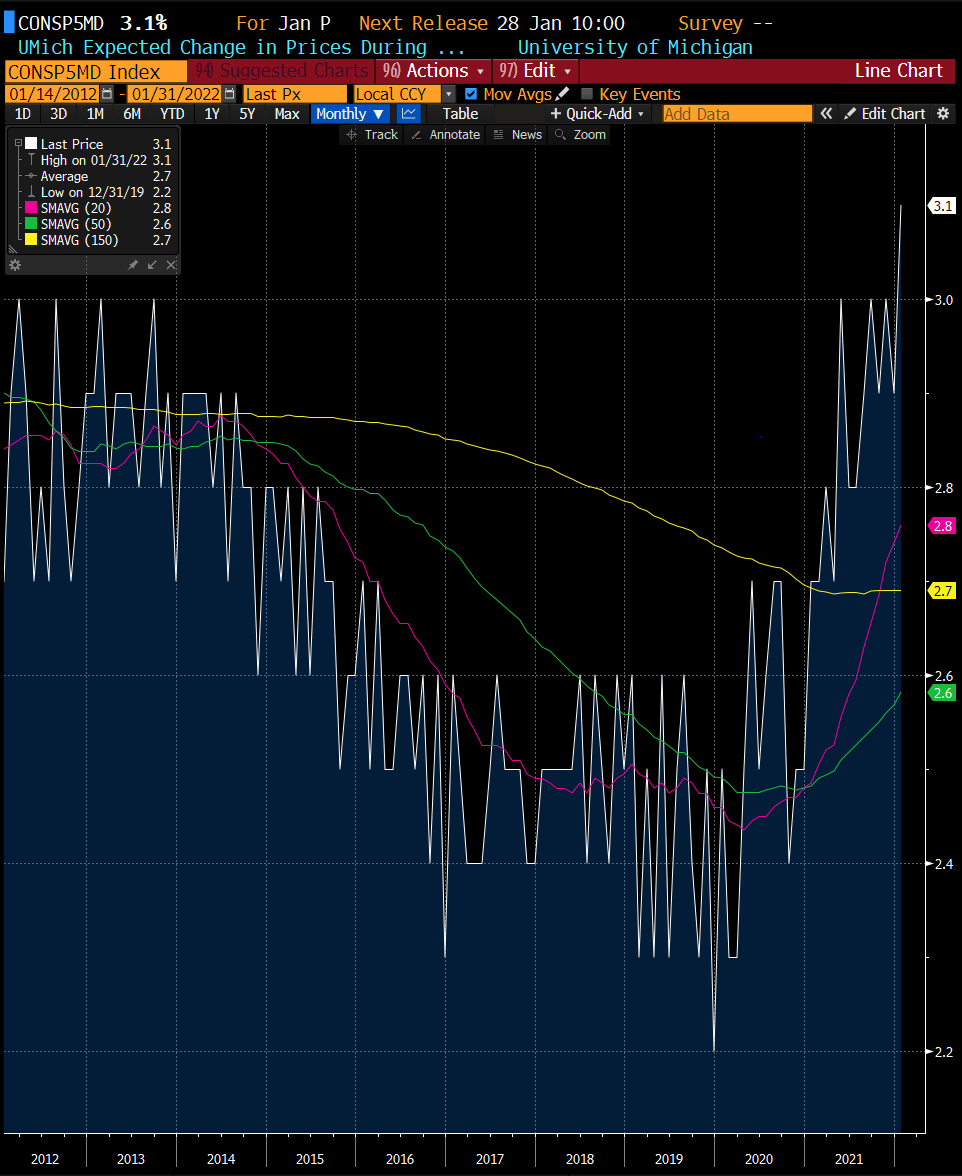Image resolution: width=962 pixels, height=1176 pixels.
Task: Open chart settings gear beside Edit Chart
Action: [x=943, y=114]
